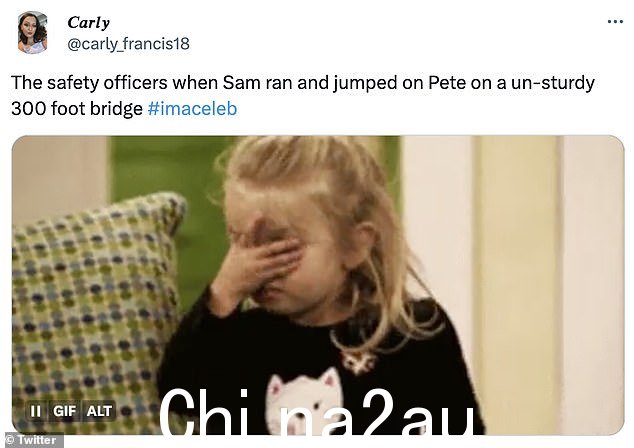Click the tweet body text
The image size is (634, 448).
coord(302,95)
